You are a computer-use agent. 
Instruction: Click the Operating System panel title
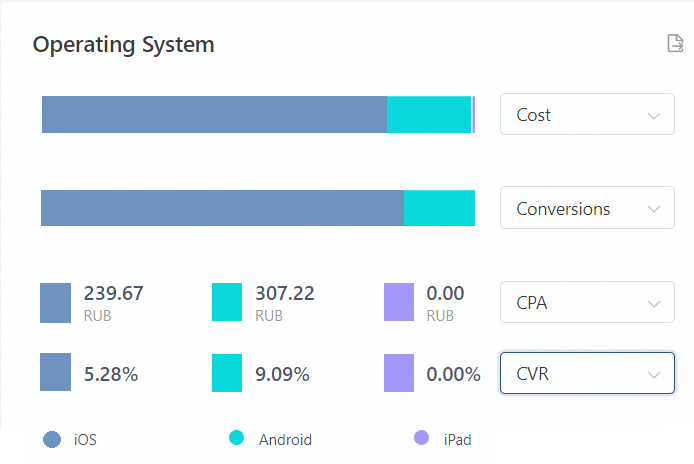point(124,45)
